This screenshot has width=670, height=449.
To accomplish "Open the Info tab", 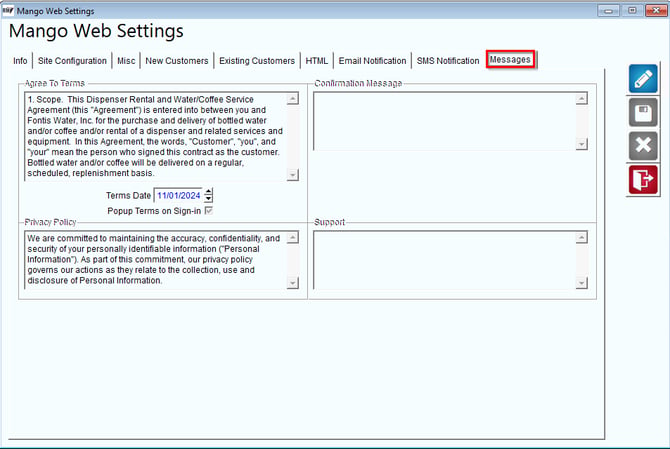I will click(20, 61).
